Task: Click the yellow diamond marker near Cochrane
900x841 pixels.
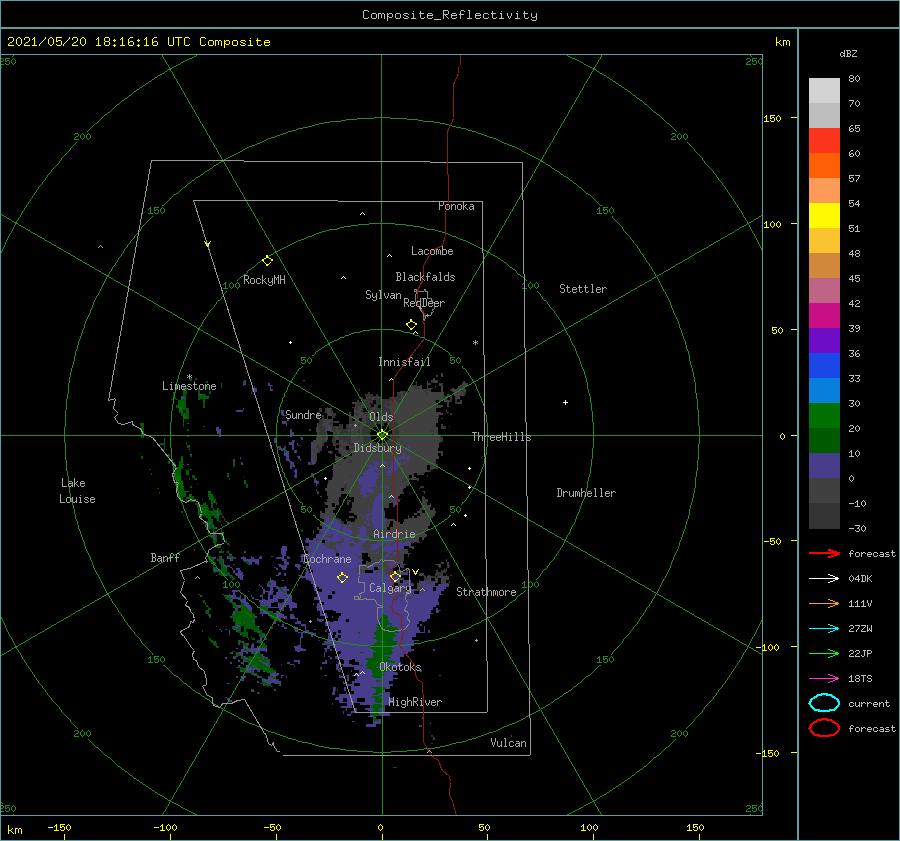Action: pos(342,578)
